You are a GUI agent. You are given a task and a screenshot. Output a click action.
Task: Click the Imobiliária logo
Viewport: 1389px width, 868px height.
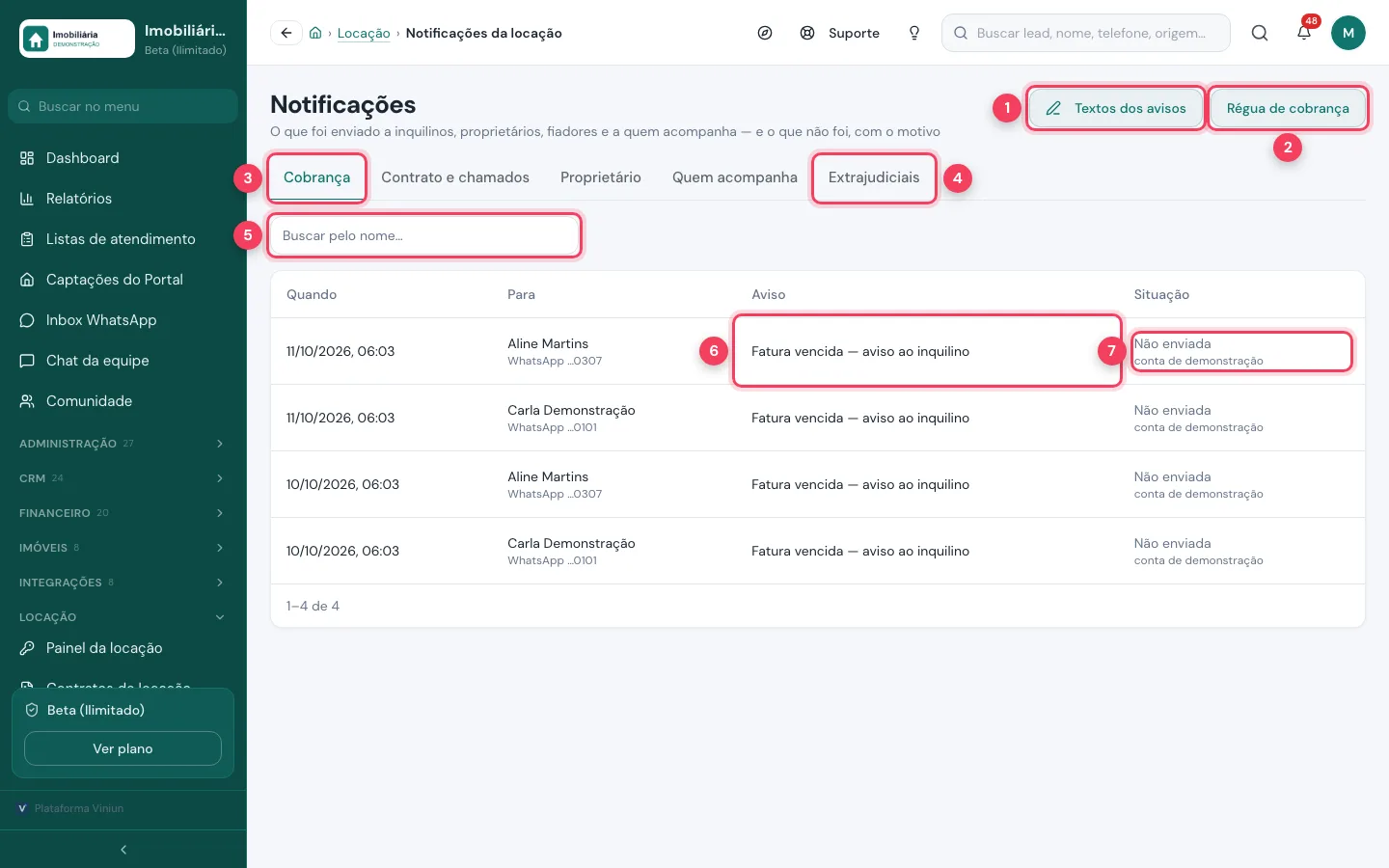pos(77,39)
